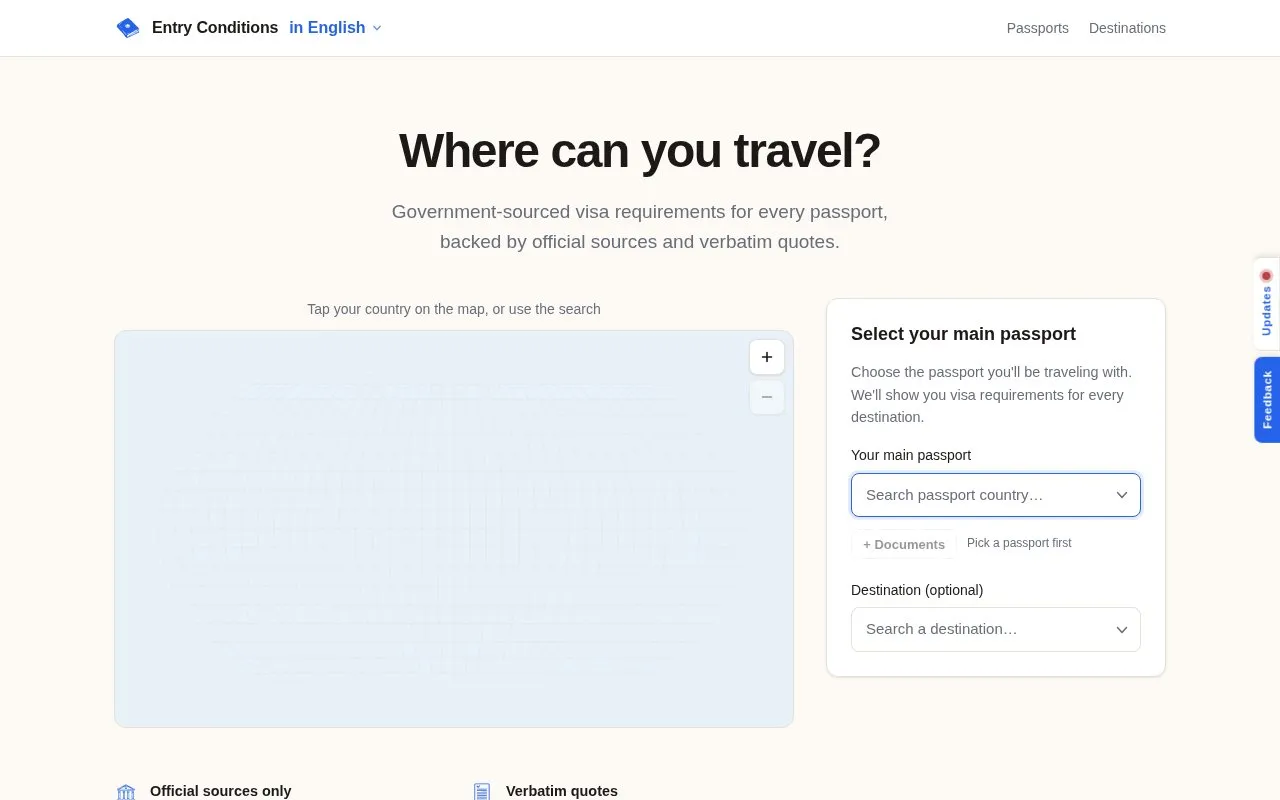Focus the Search passport country field
This screenshot has width=1280, height=800.
(x=996, y=495)
